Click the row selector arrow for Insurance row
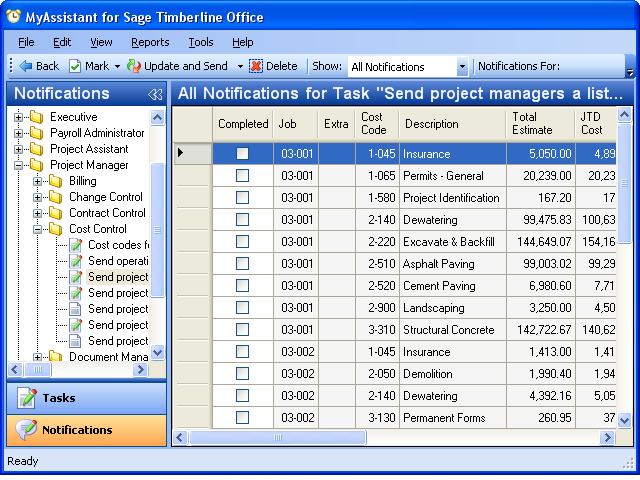640x480 pixels. pos(180,153)
